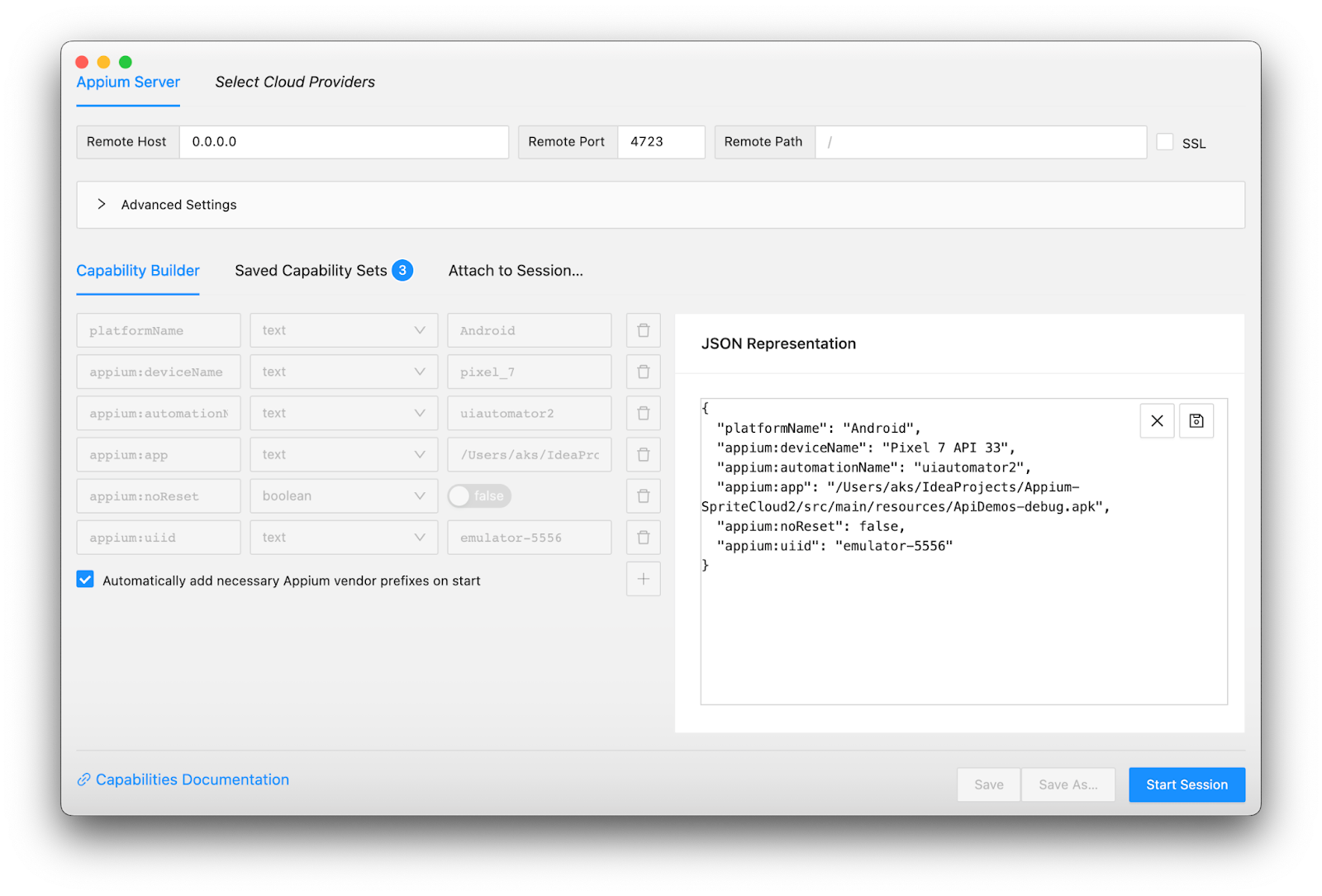Delete the appium:uiid capability row
This screenshot has height=896, width=1322.
pos(643,538)
